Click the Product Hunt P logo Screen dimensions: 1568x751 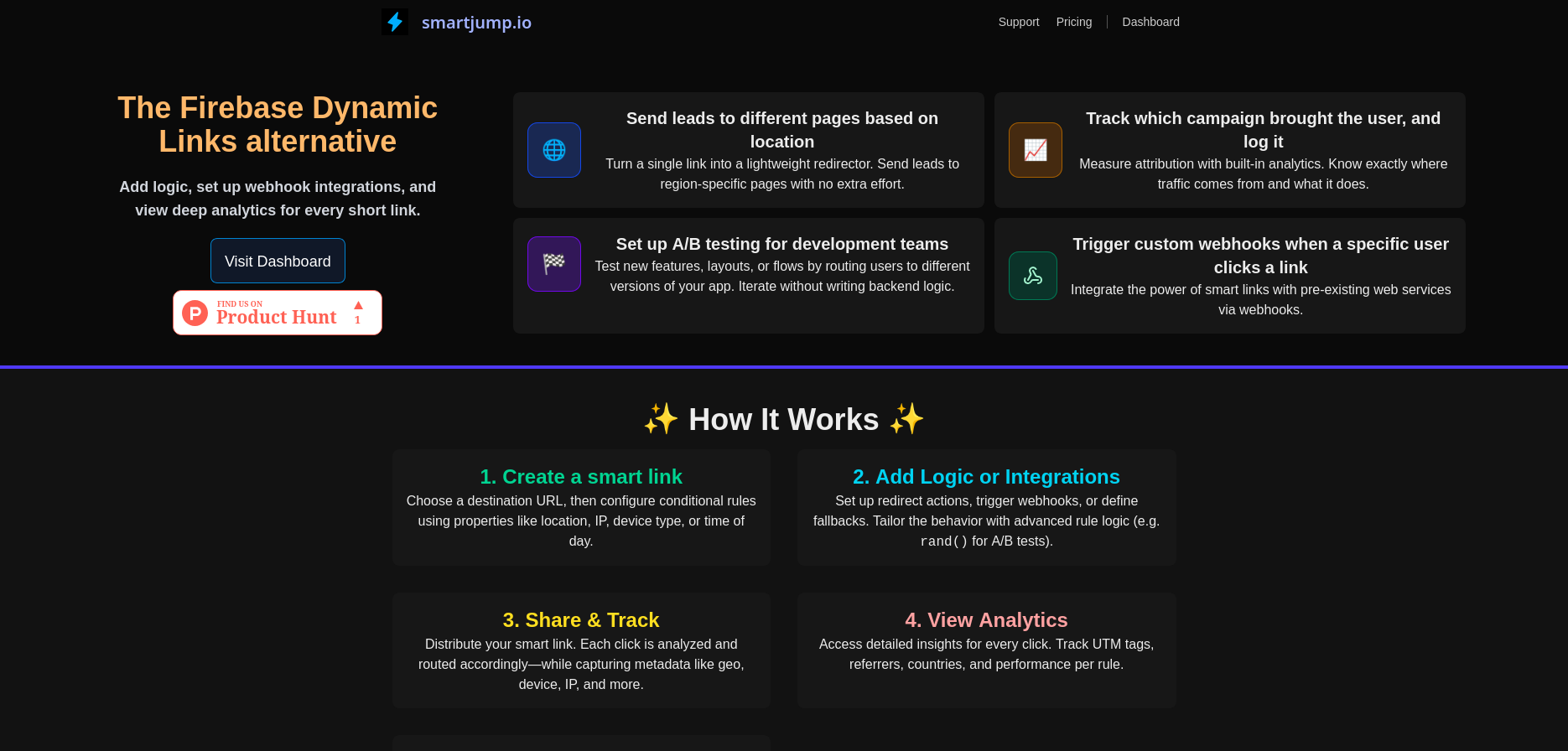[x=195, y=313]
